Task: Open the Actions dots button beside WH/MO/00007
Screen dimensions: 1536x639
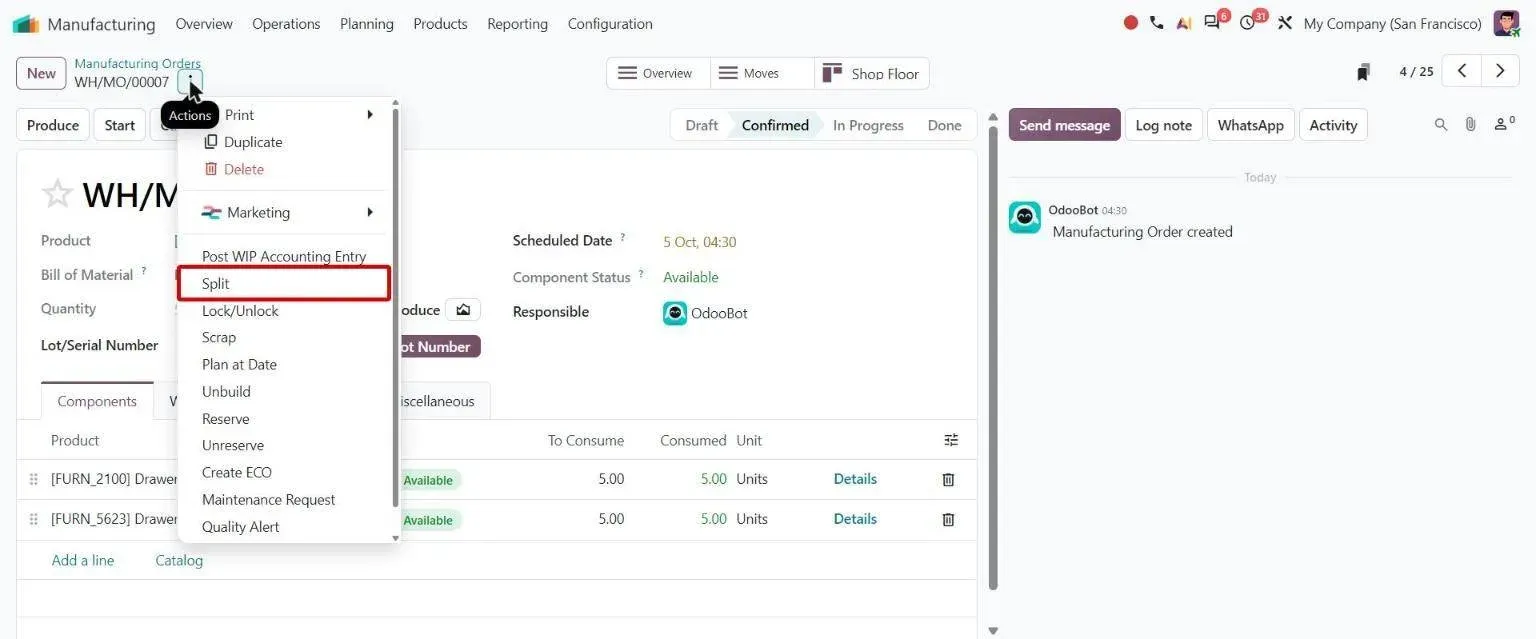Action: tap(190, 82)
